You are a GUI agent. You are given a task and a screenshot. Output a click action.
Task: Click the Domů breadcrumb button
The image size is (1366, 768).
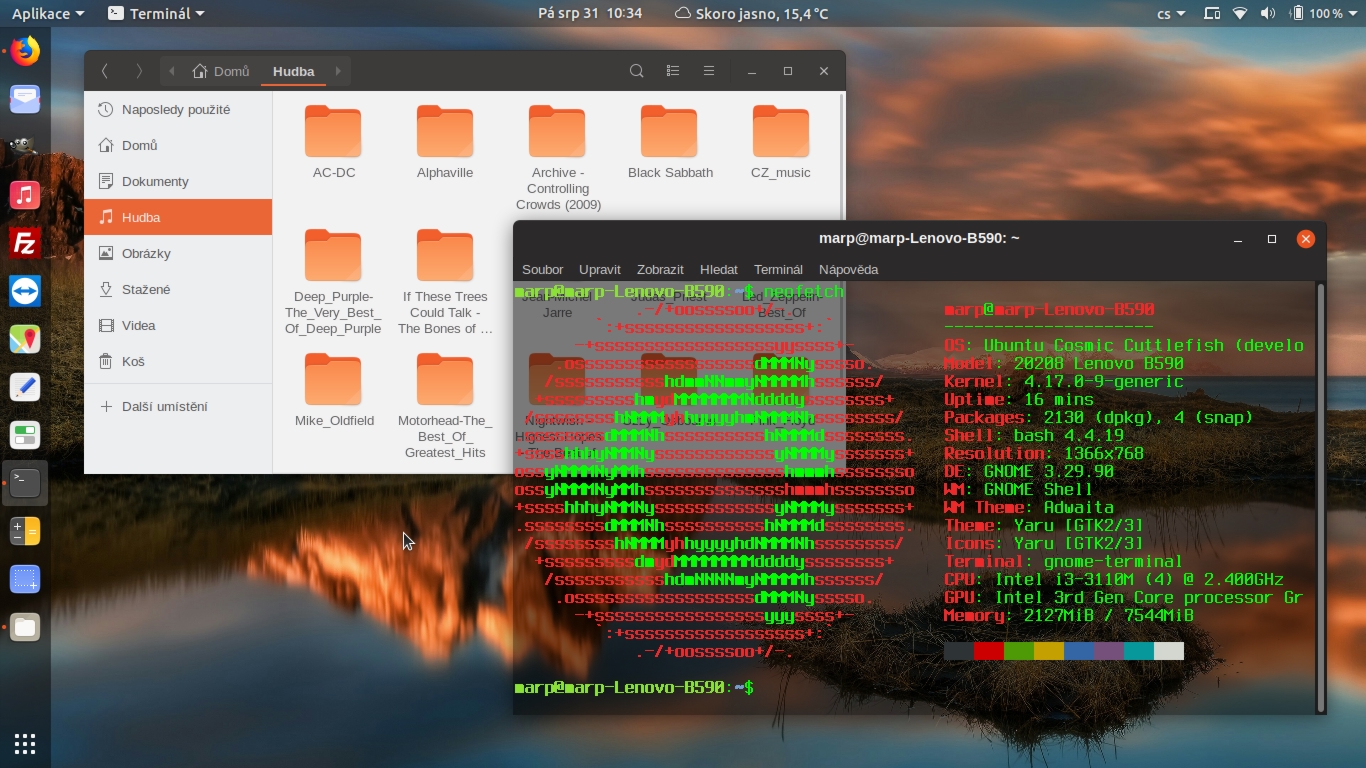[221, 71]
